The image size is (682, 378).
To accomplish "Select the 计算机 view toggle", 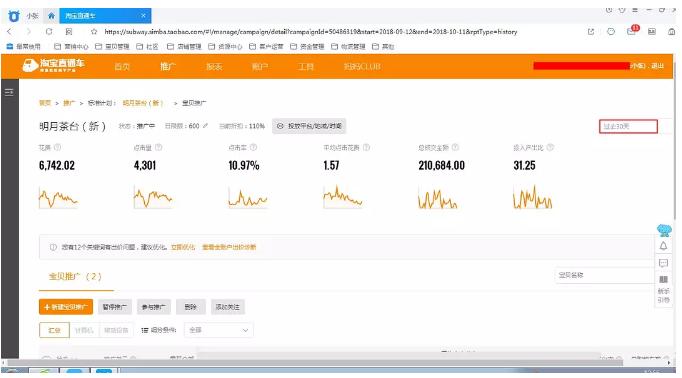I will [x=84, y=330].
